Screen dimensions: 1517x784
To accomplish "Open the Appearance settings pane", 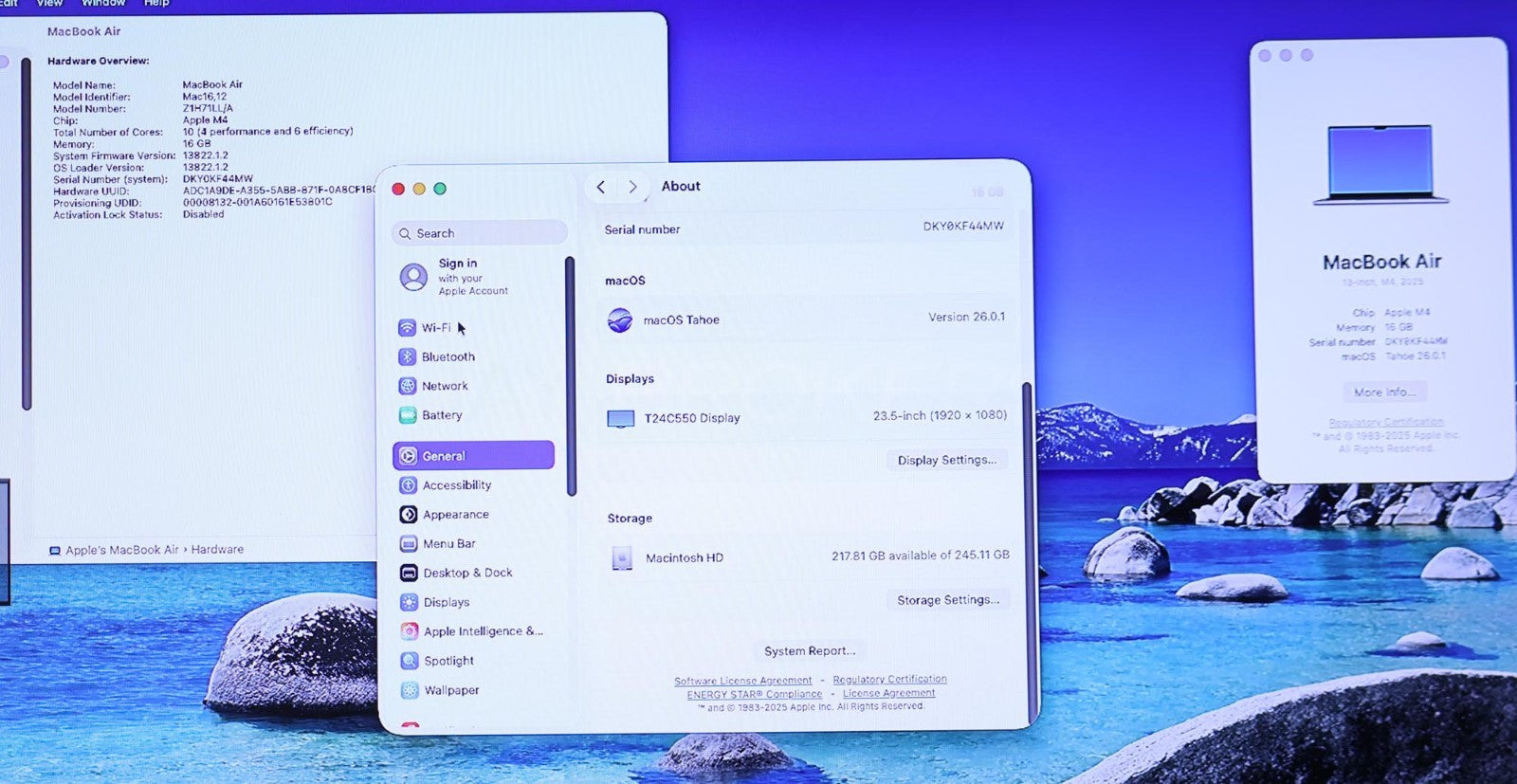I will pos(455,515).
